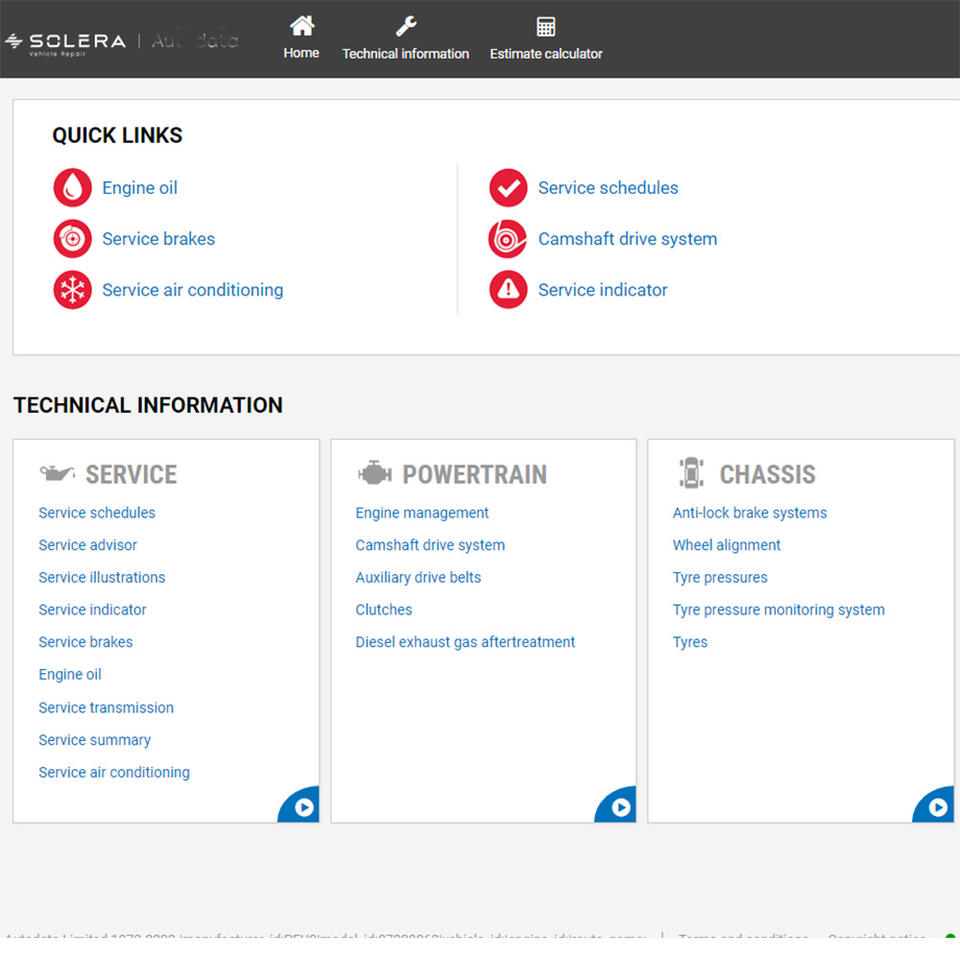Expand the Chassis panel arrow button

(x=937, y=807)
